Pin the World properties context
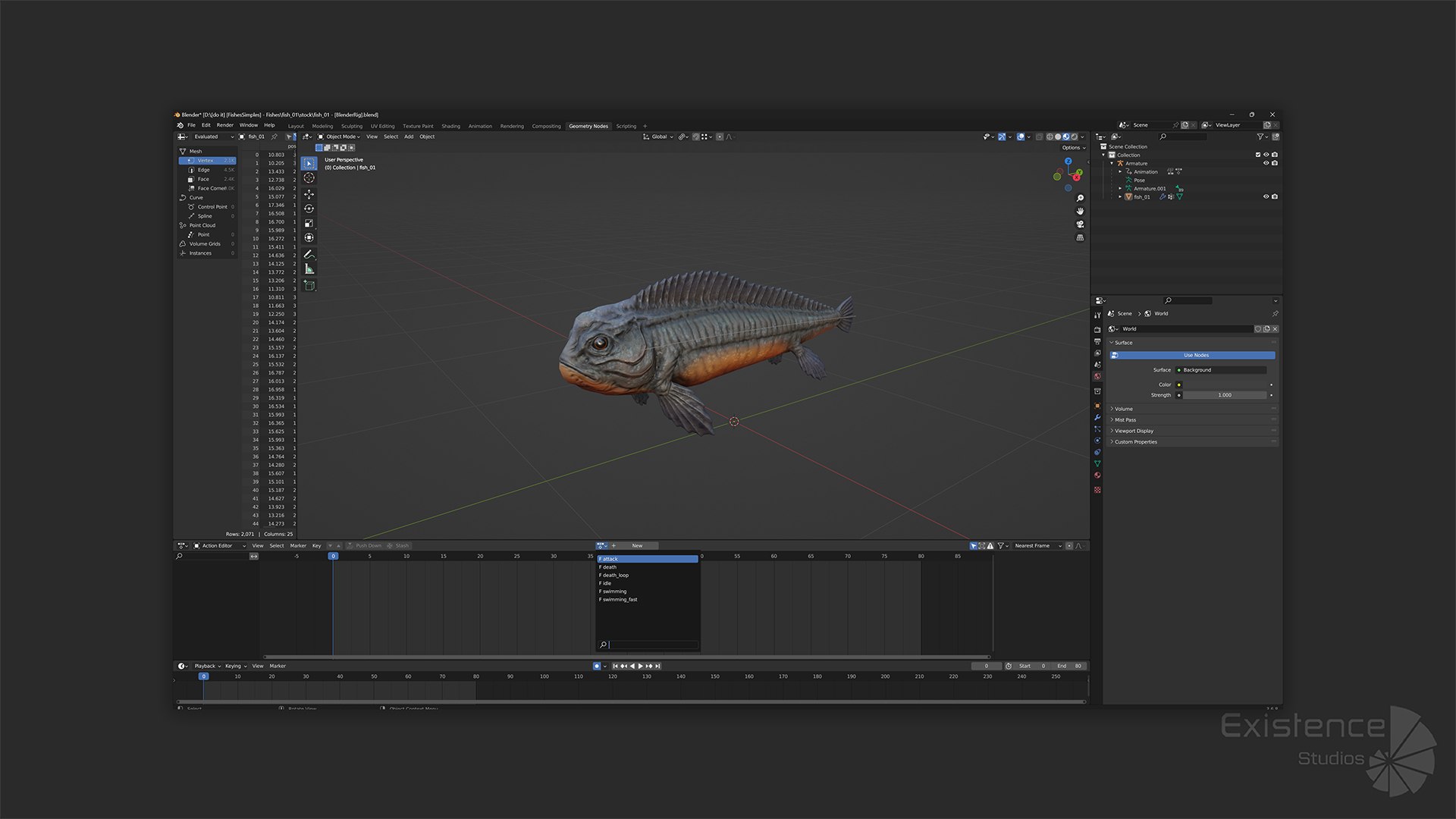The image size is (1456, 819). (1275, 314)
